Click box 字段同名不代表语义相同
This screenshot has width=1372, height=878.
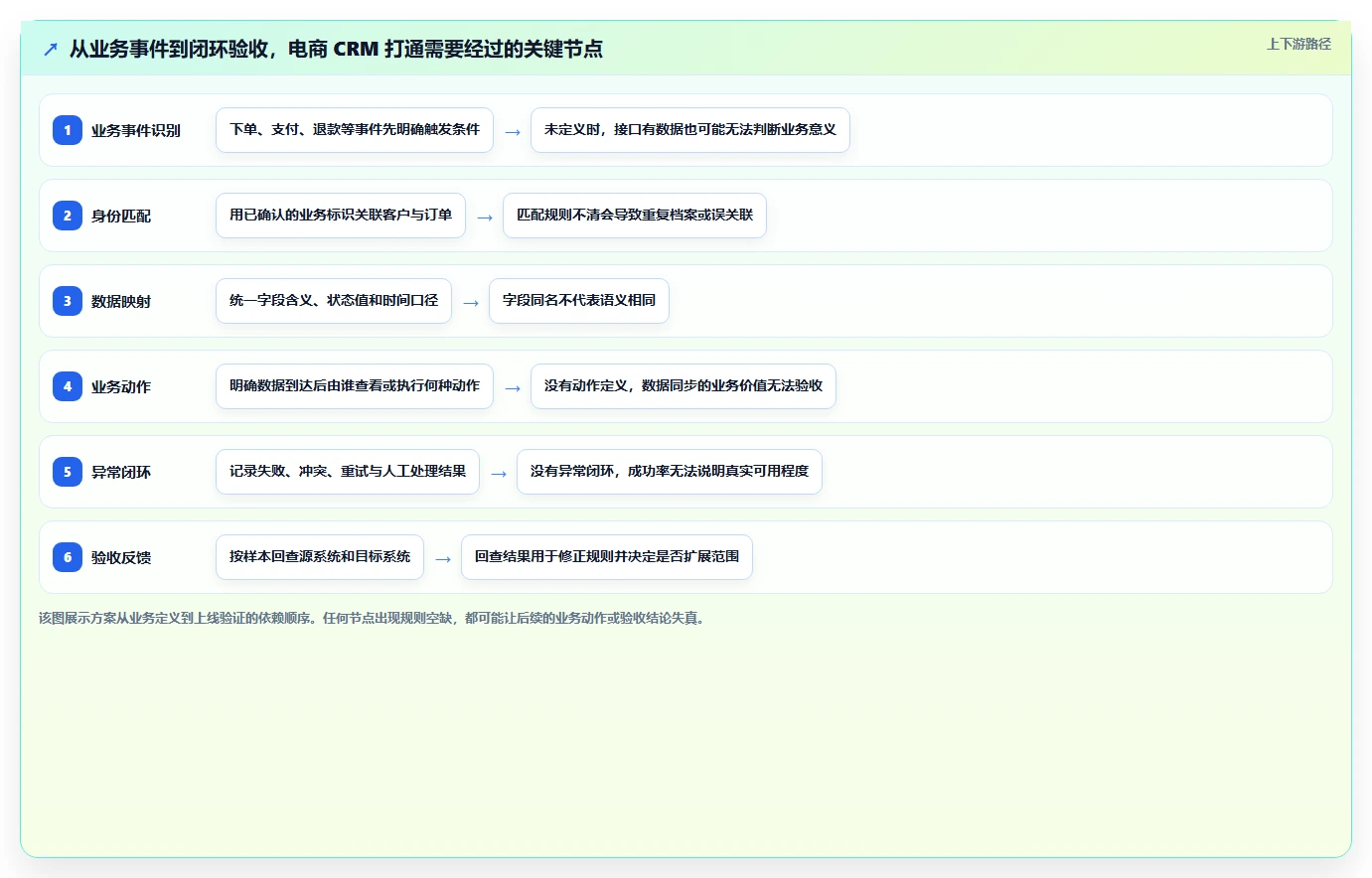[x=579, y=301]
